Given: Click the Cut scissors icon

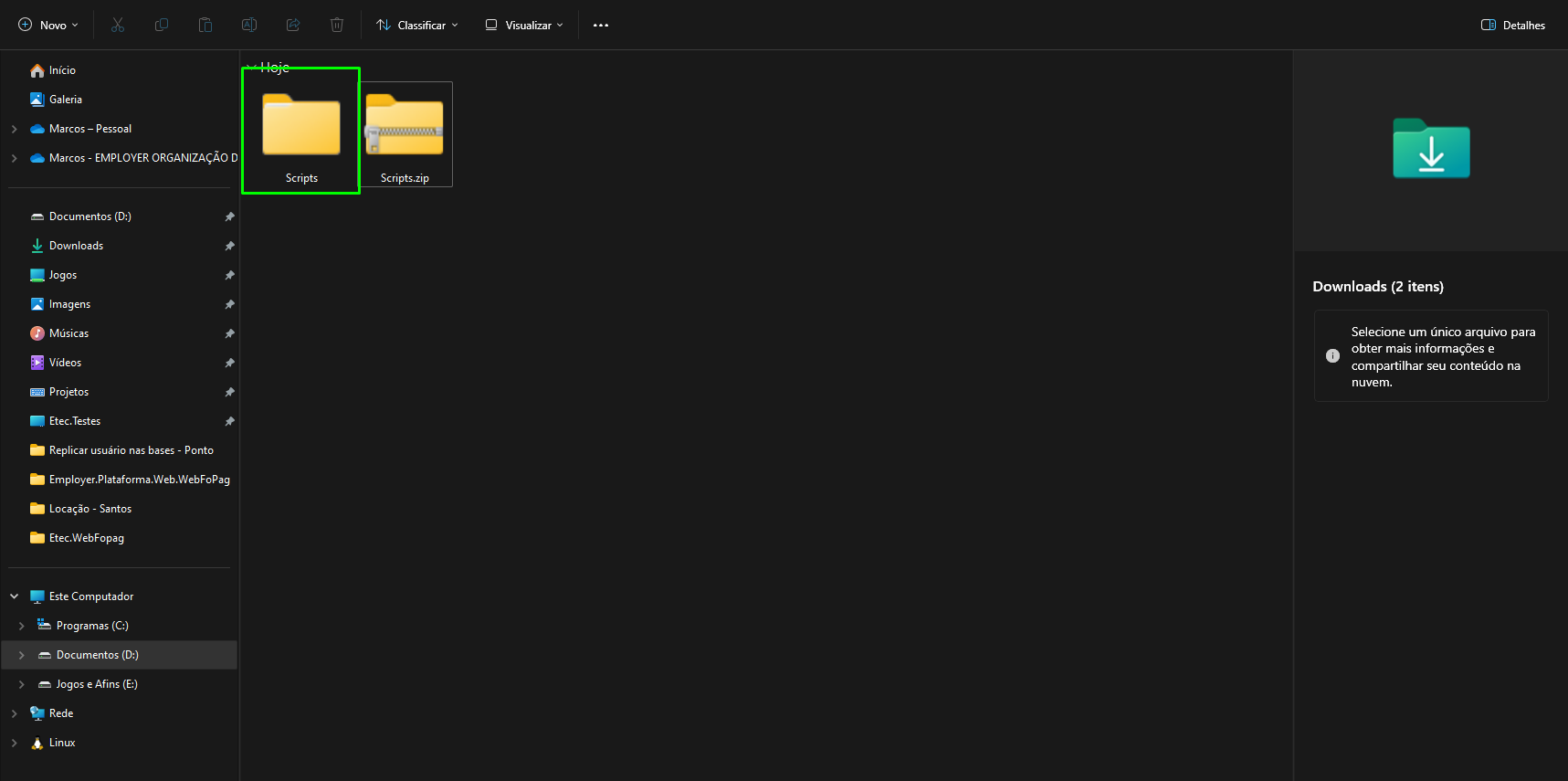Looking at the screenshot, I should 118,25.
